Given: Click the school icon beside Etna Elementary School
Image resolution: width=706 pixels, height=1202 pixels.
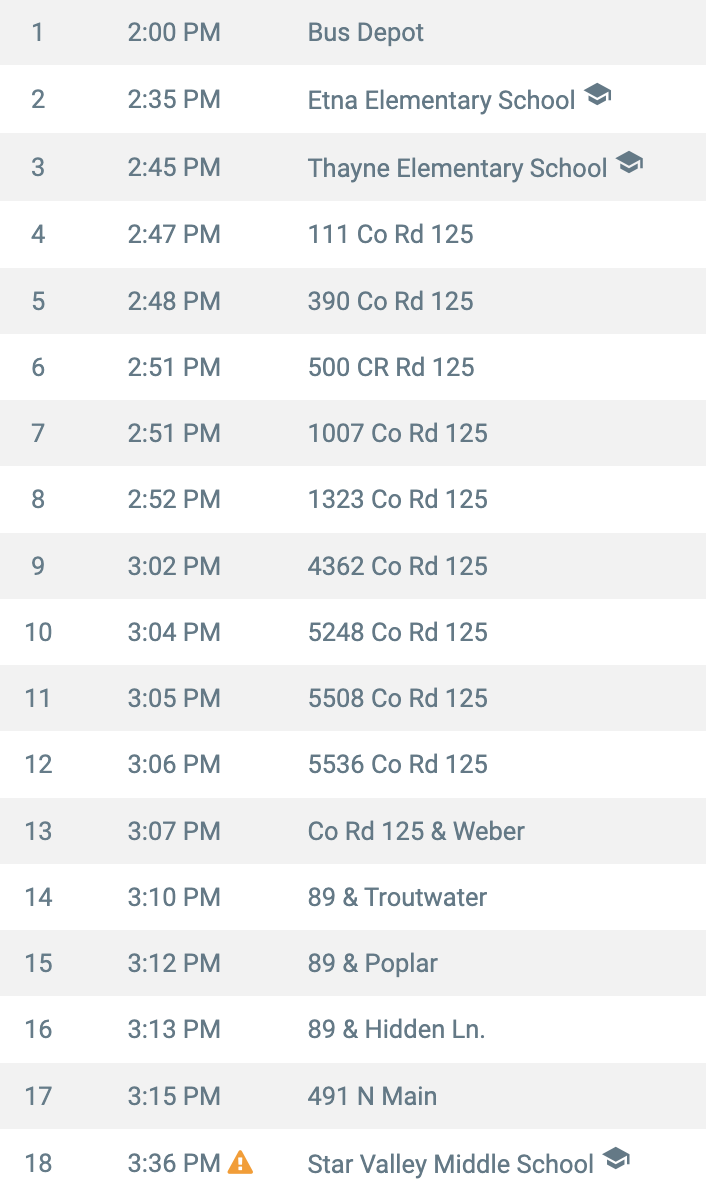Looking at the screenshot, I should pos(597,96).
